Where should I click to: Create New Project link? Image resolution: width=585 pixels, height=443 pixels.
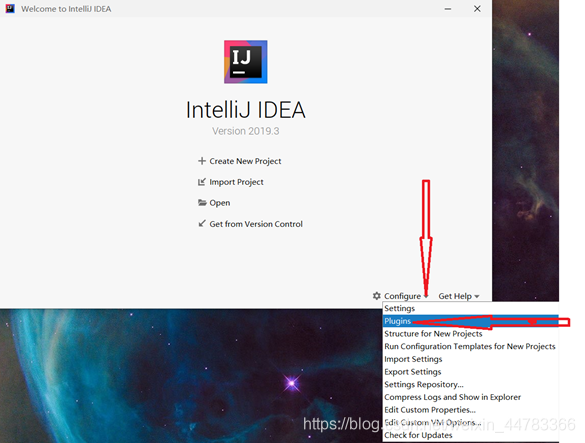(x=245, y=161)
